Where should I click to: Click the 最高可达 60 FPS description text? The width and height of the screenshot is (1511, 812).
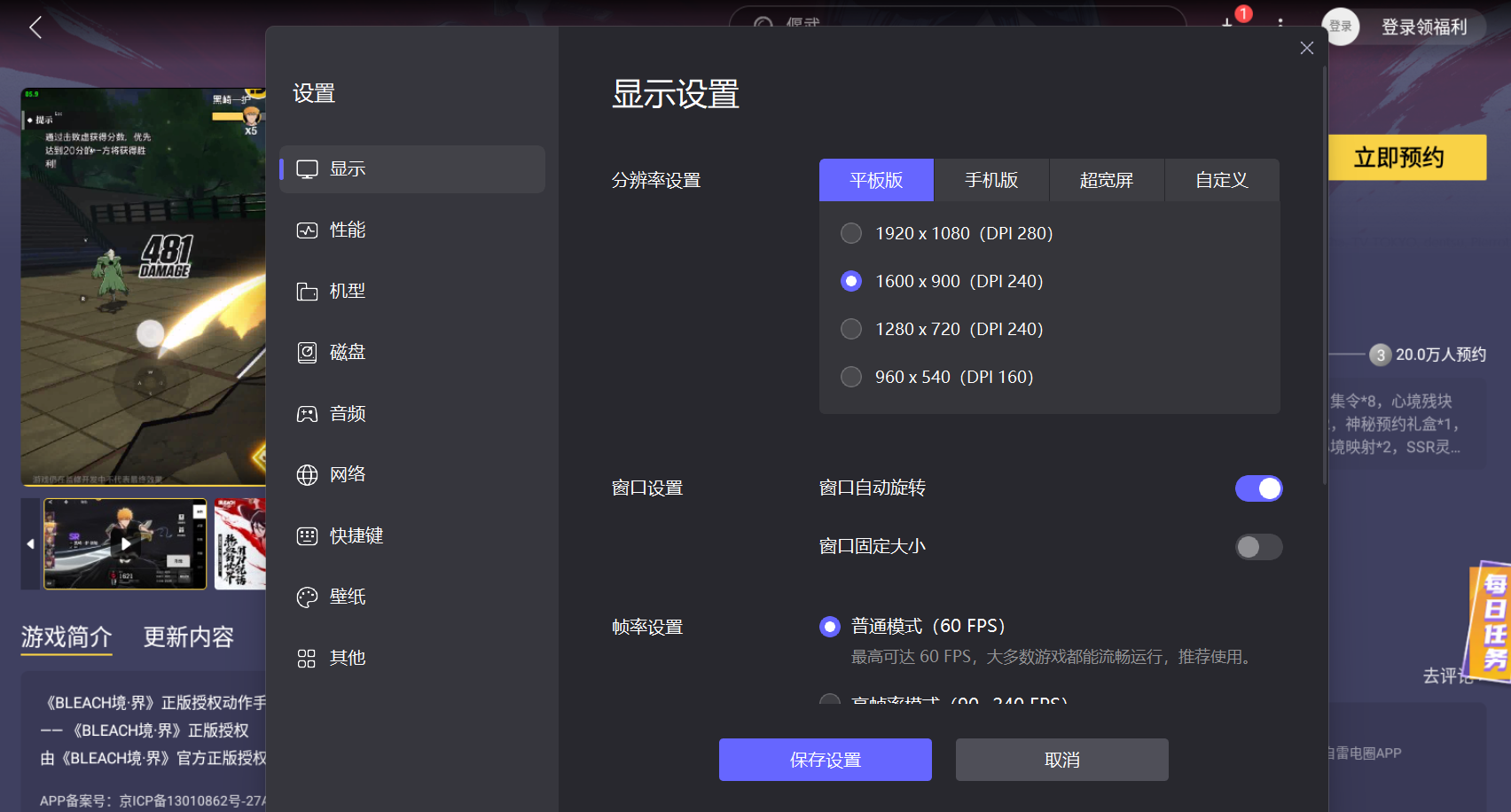1053,657
